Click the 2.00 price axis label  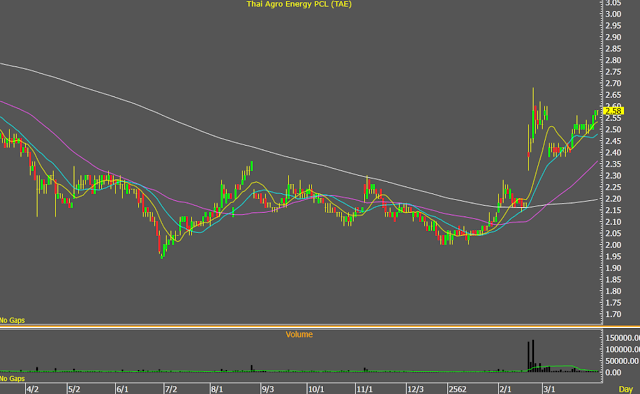tap(613, 245)
